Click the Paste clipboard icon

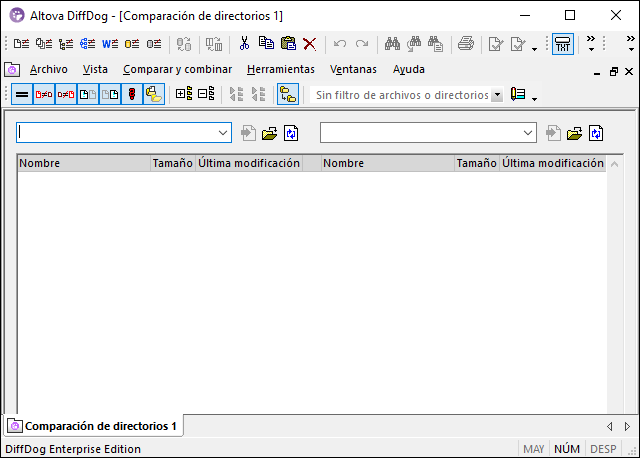tap(288, 44)
